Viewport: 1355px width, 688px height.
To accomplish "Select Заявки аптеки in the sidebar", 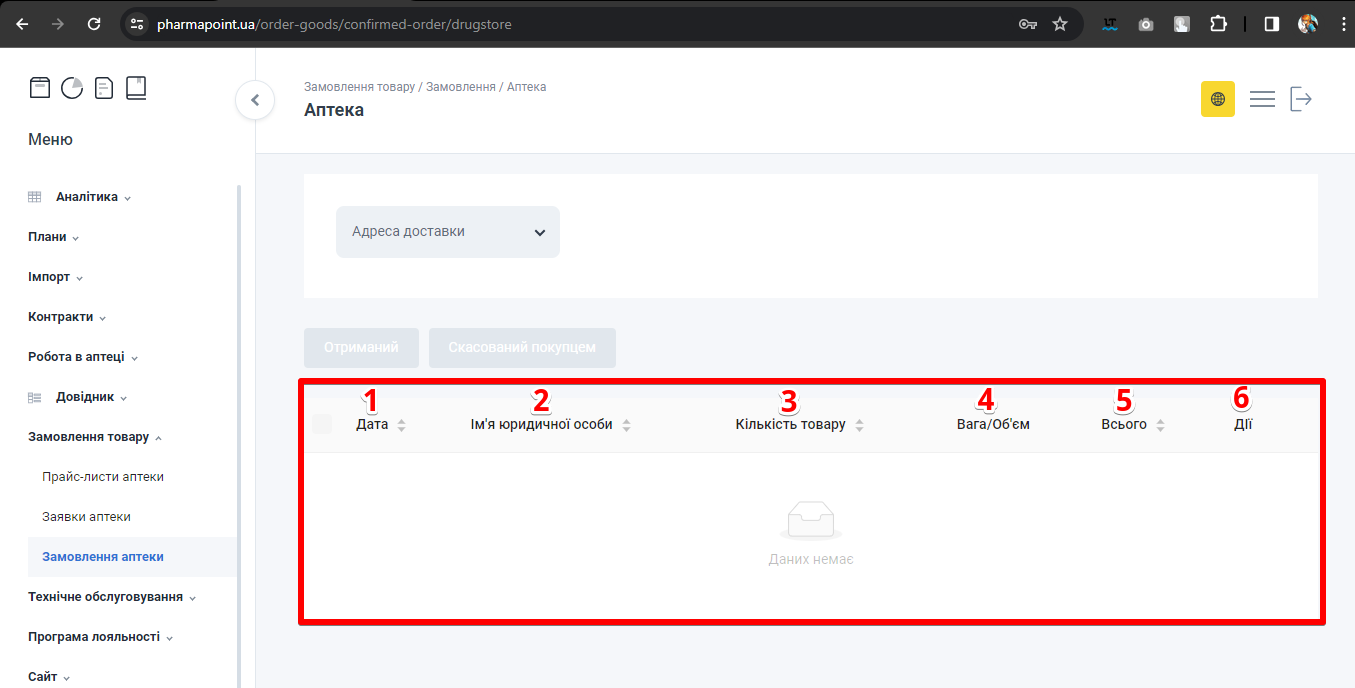I will [86, 517].
